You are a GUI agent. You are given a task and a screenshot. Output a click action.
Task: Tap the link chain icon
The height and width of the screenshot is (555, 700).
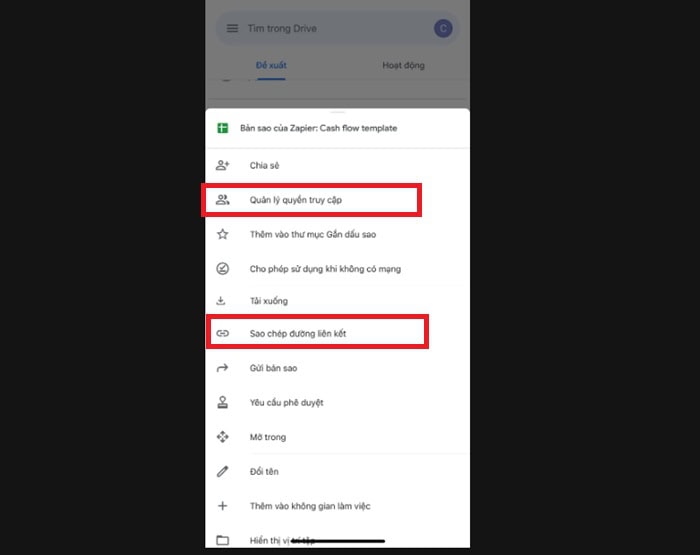coord(222,333)
